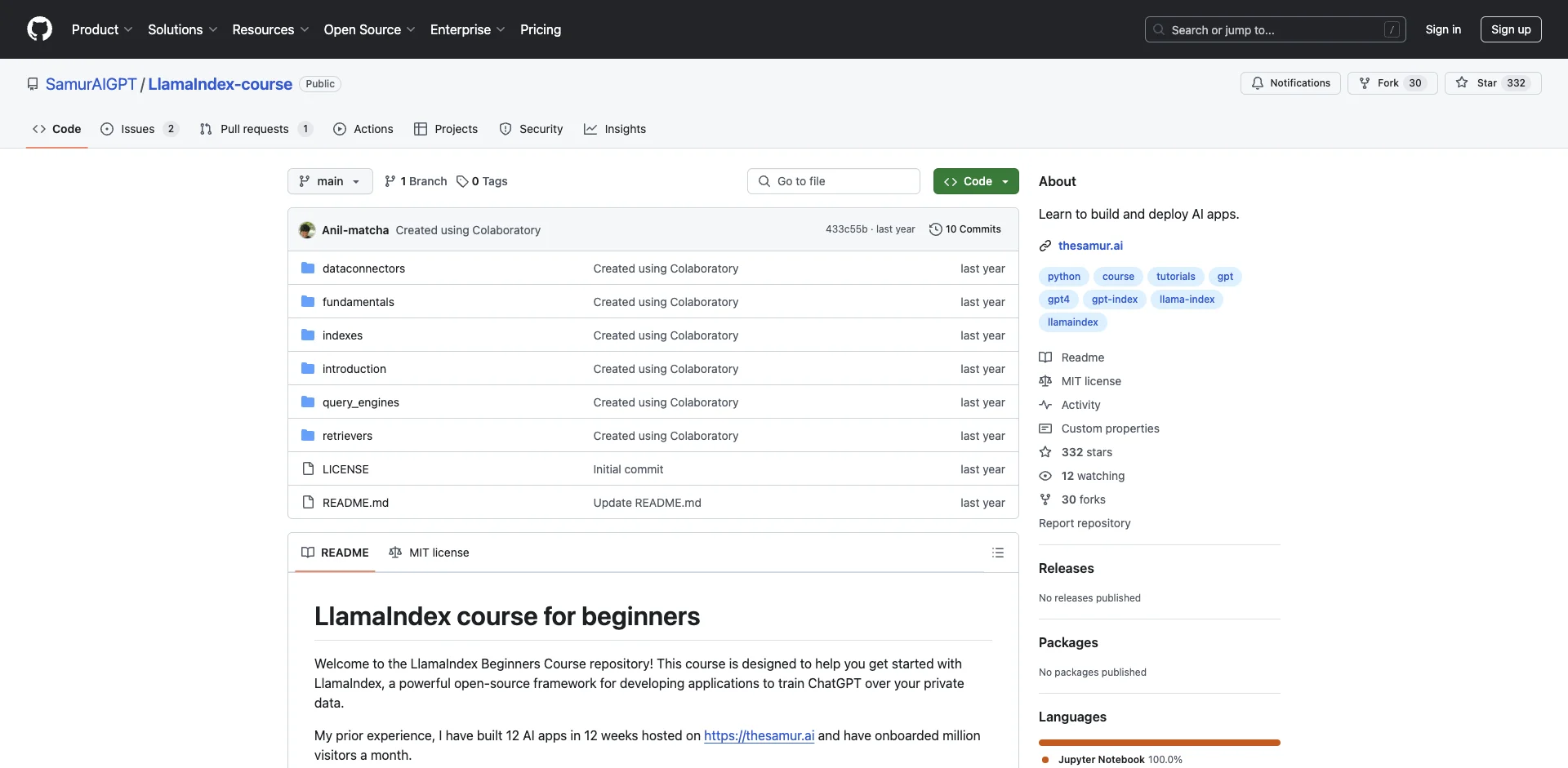Image resolution: width=1568 pixels, height=768 pixels.
Task: Click the tag icon next to 0 Tags
Action: (462, 181)
